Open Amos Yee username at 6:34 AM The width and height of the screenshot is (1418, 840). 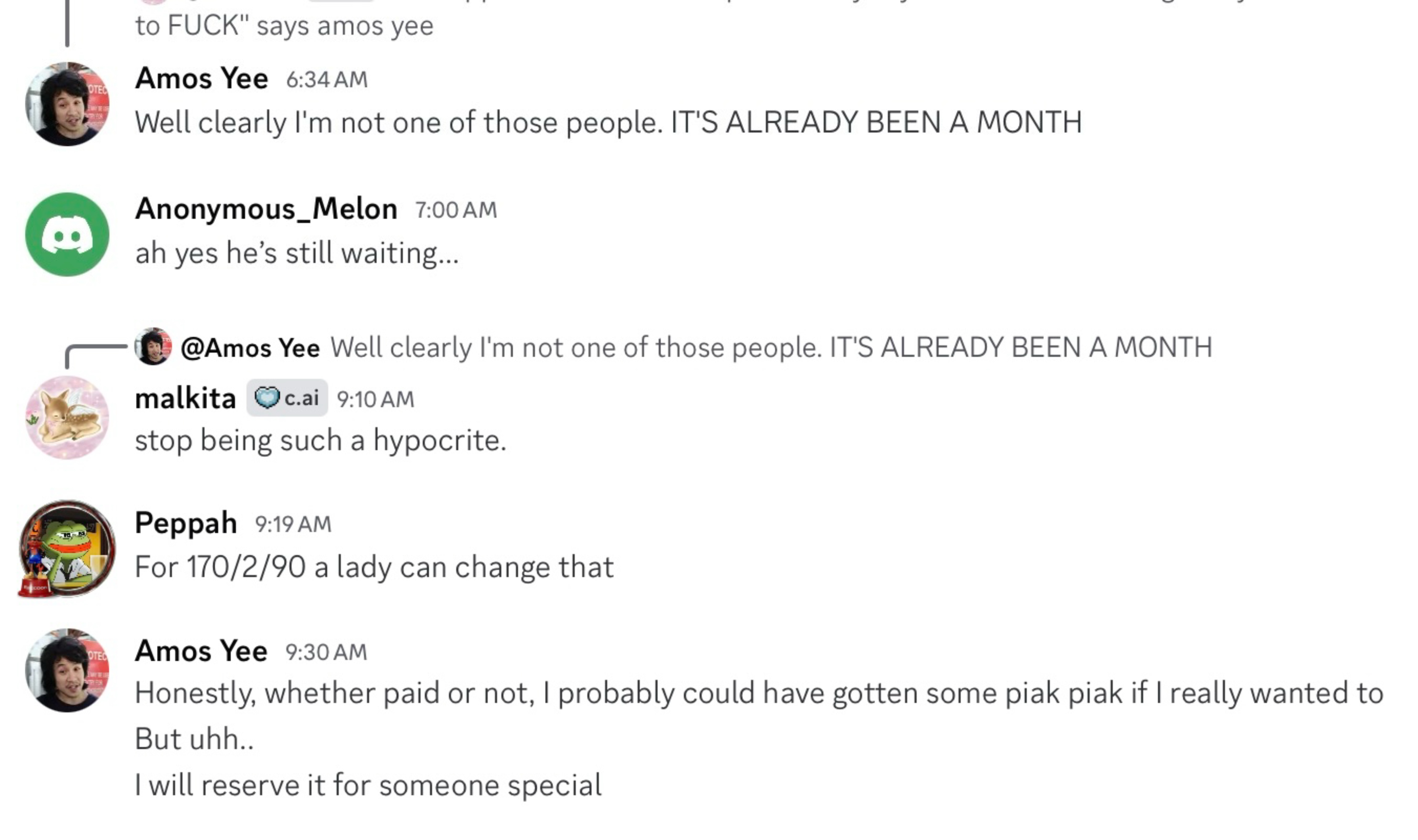(201, 78)
